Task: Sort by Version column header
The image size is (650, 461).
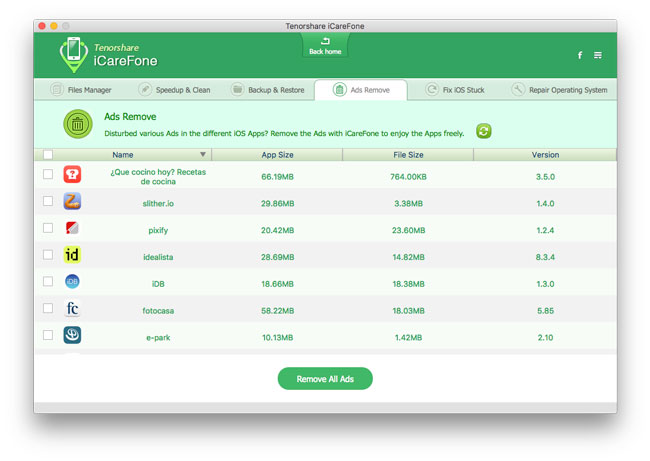Action: click(x=545, y=155)
